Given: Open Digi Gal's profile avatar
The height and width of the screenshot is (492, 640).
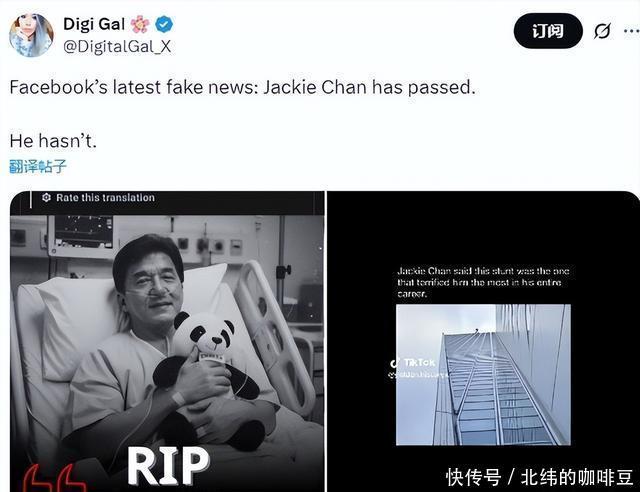Looking at the screenshot, I should 31,35.
